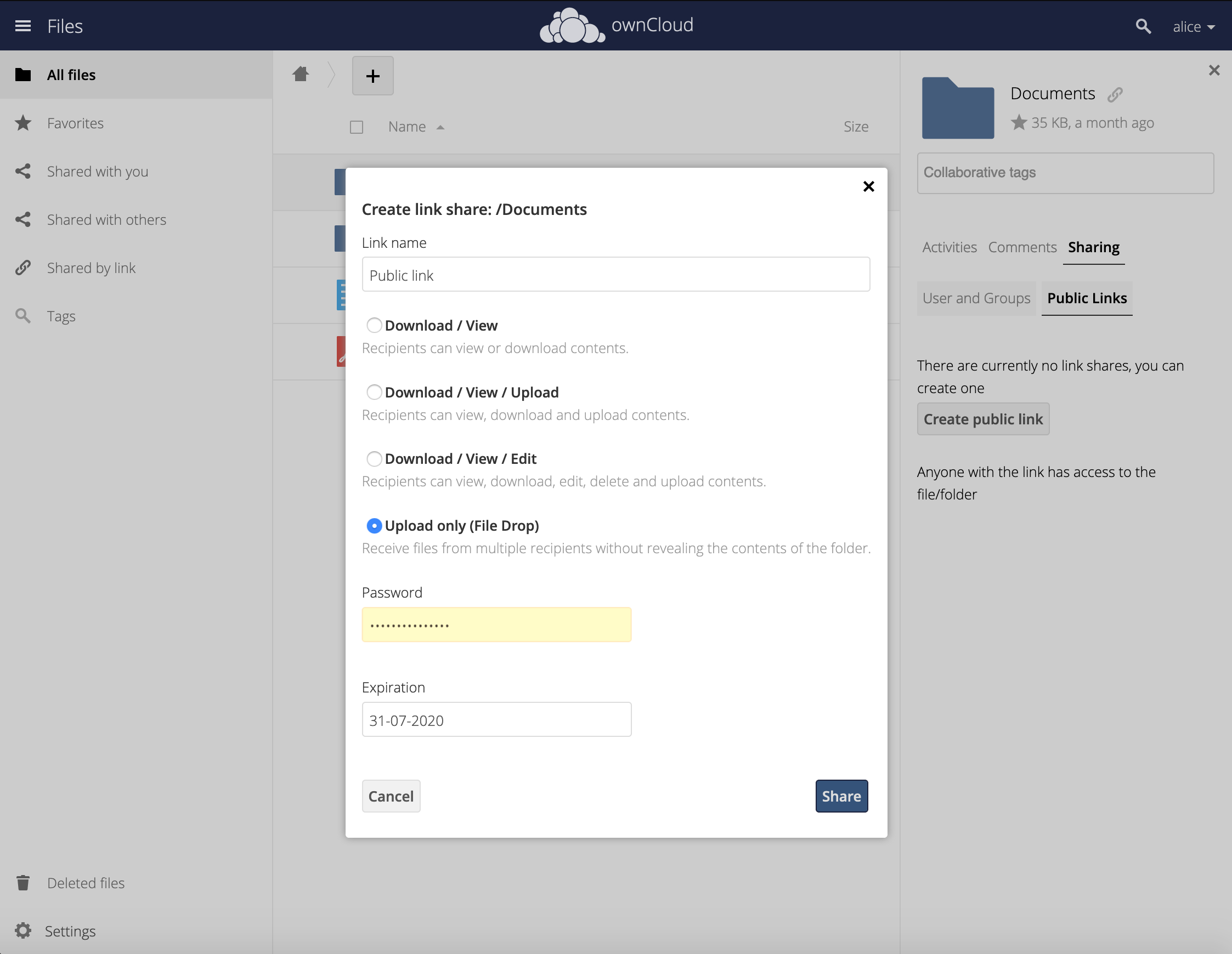
Task: Click the Files app title
Action: tap(65, 26)
